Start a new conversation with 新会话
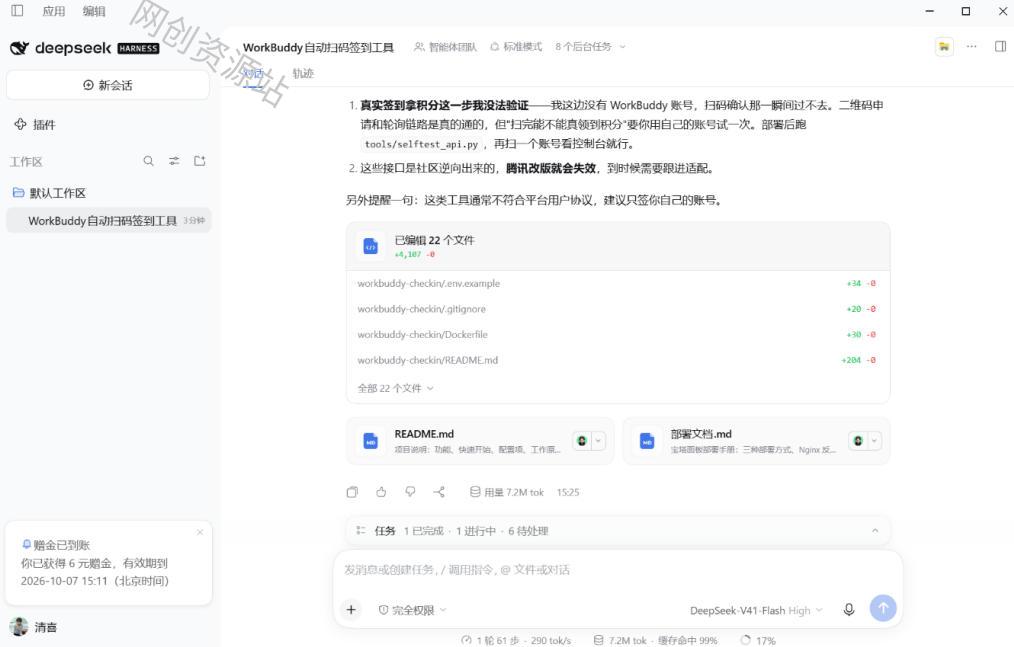This screenshot has width=1014, height=647. click(107, 85)
